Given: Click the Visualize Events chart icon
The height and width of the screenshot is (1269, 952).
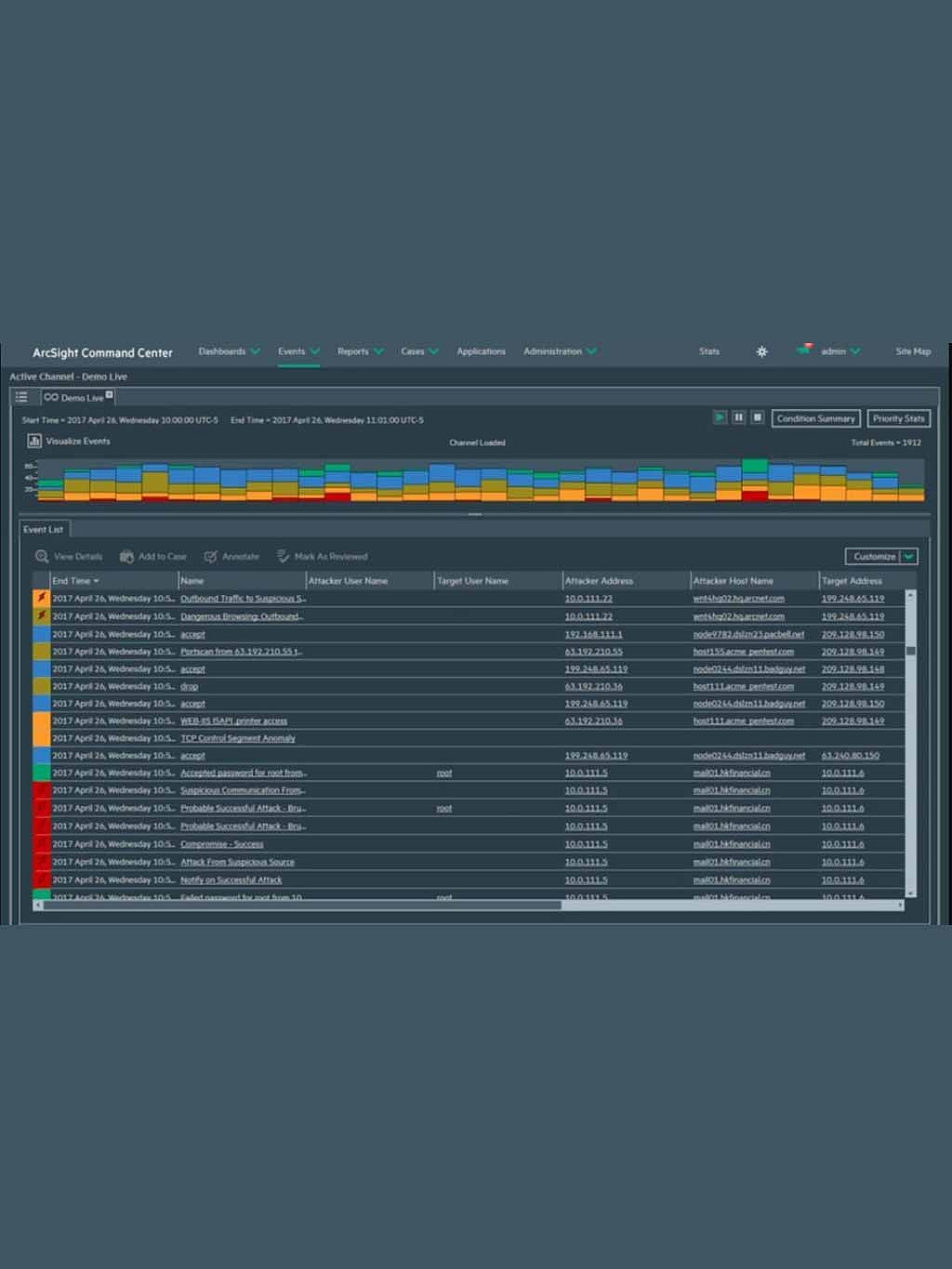Looking at the screenshot, I should point(34,441).
